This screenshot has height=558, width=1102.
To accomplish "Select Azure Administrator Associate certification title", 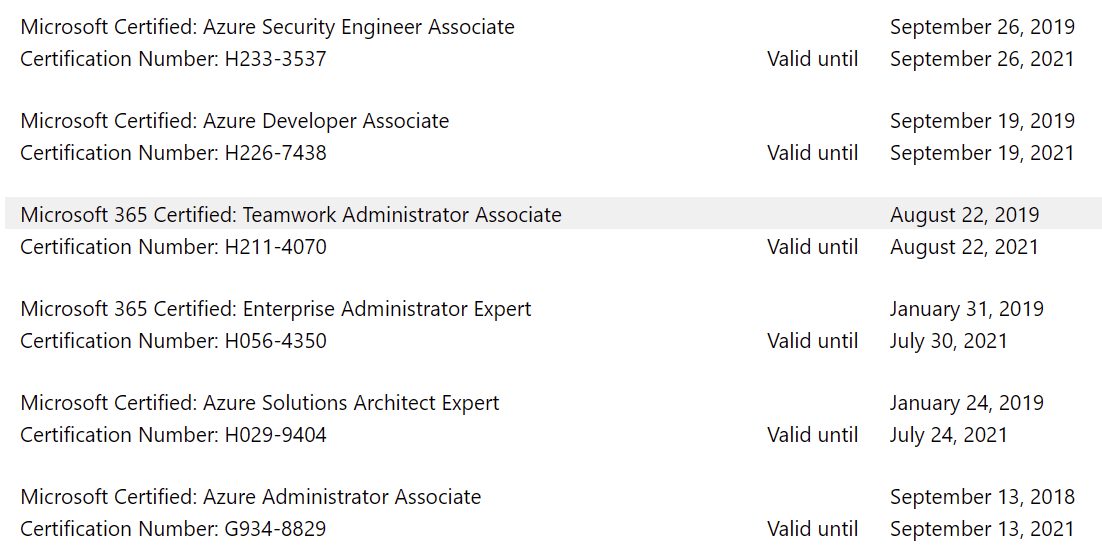I will pos(251,497).
